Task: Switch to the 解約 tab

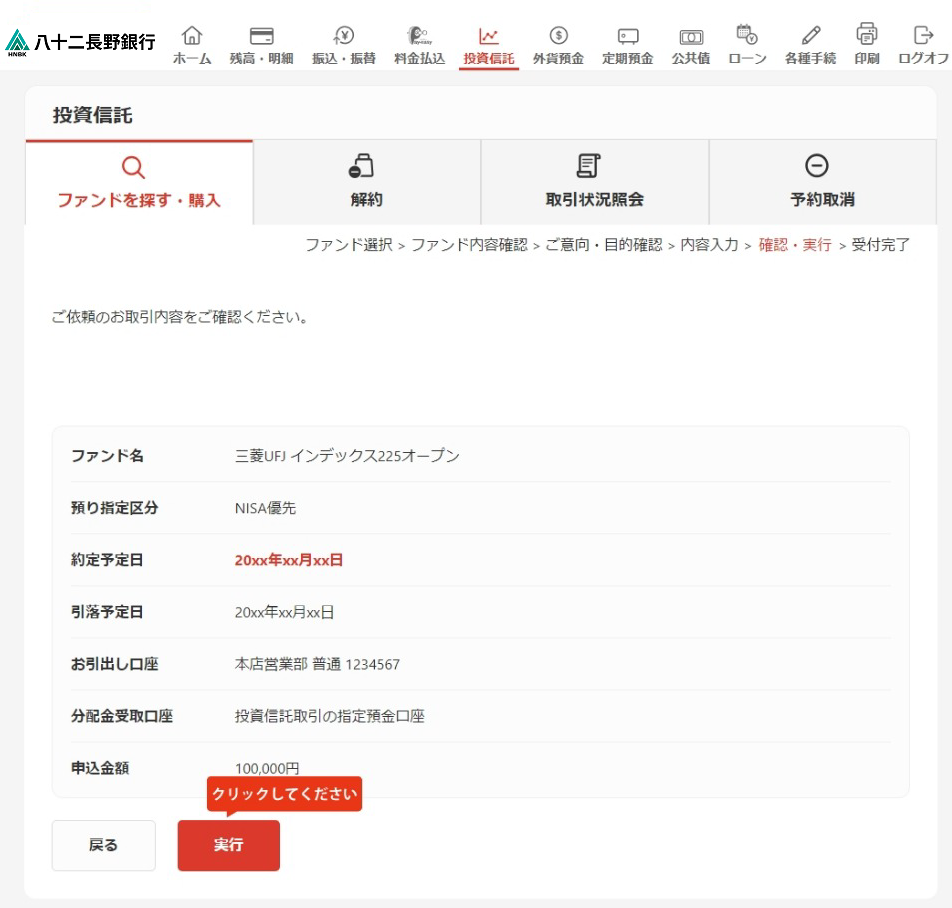Action: [367, 183]
